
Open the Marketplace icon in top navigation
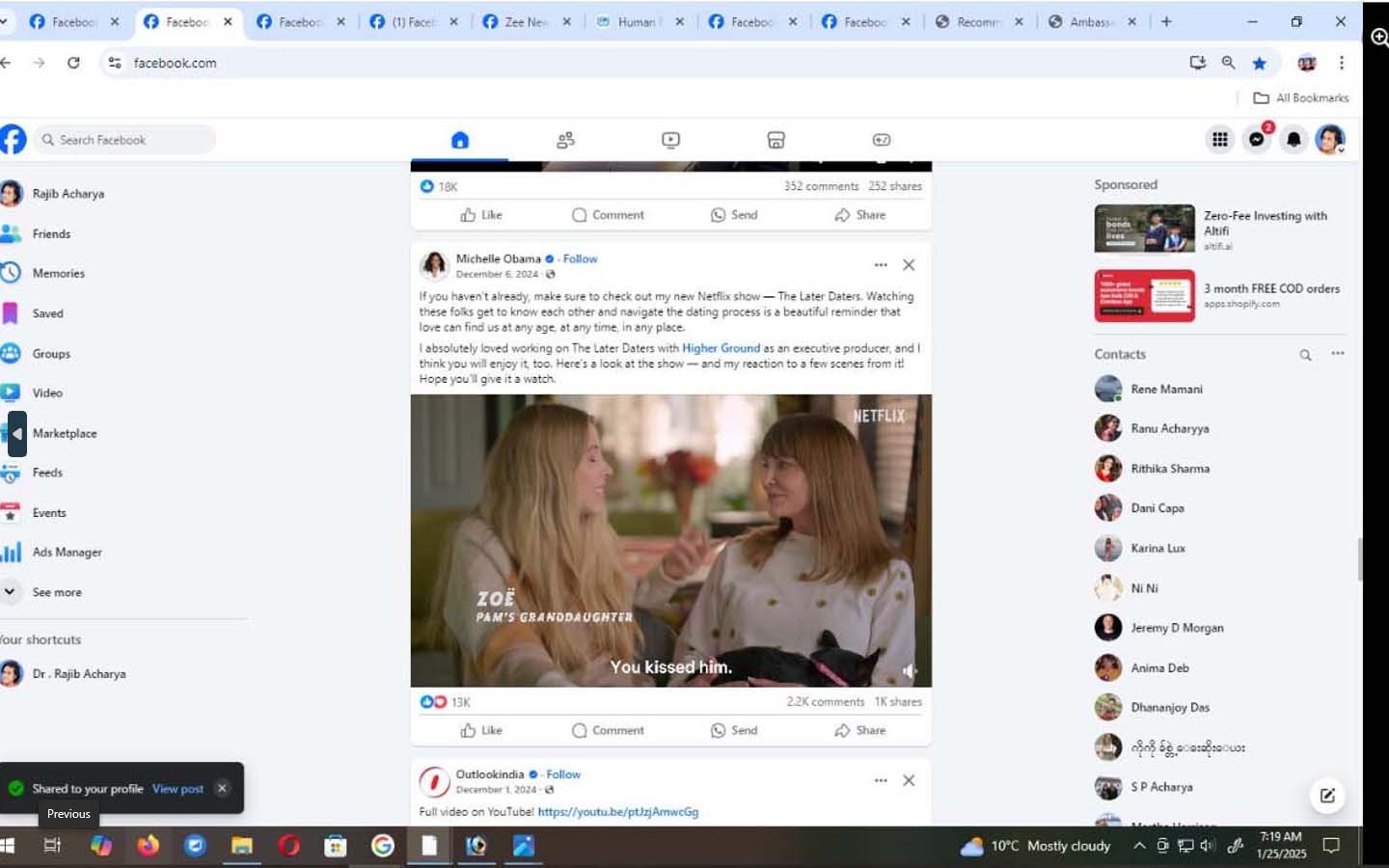776,140
